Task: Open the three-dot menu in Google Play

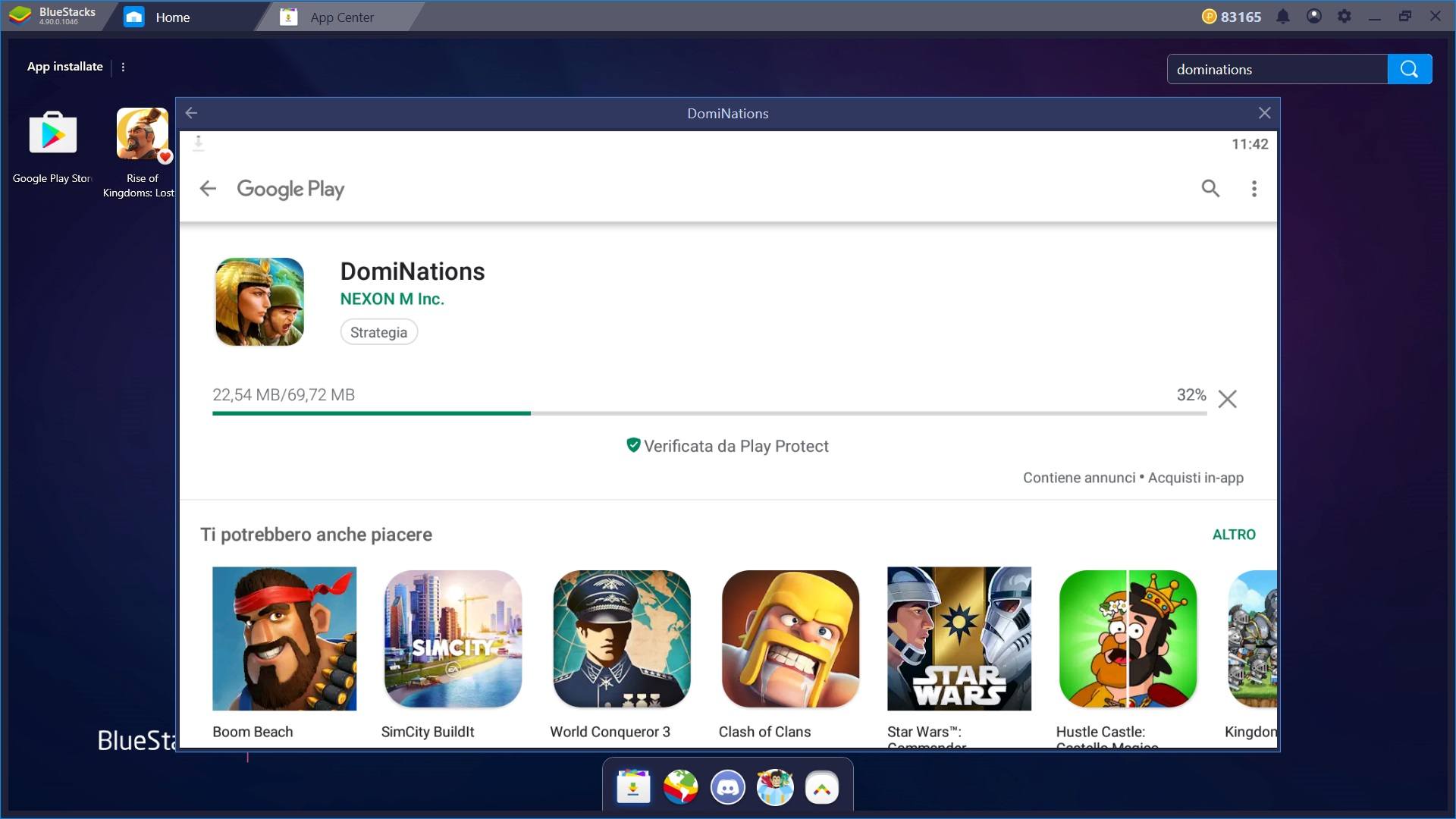Action: 1254,188
